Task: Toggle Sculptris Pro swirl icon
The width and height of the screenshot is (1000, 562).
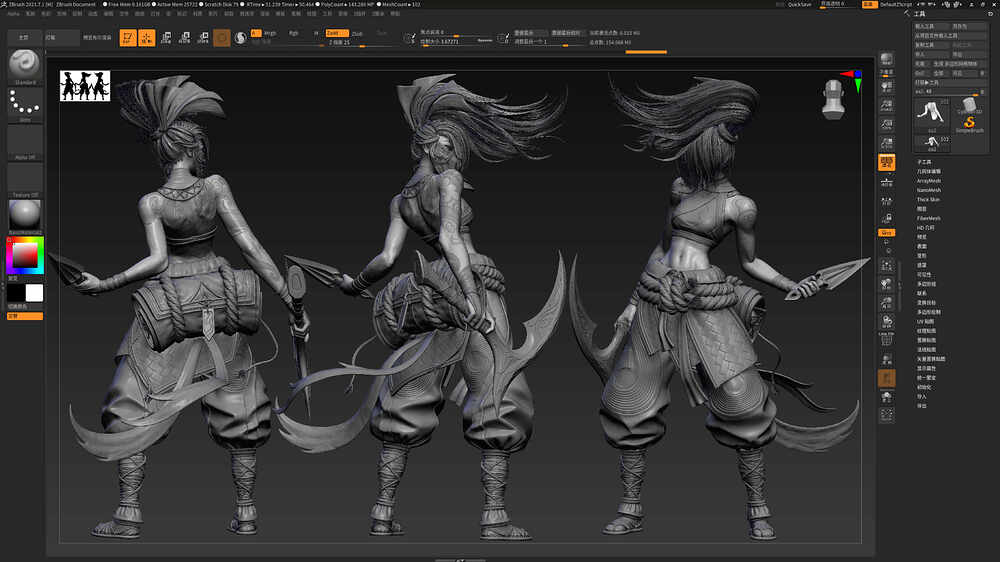Action: 240,38
